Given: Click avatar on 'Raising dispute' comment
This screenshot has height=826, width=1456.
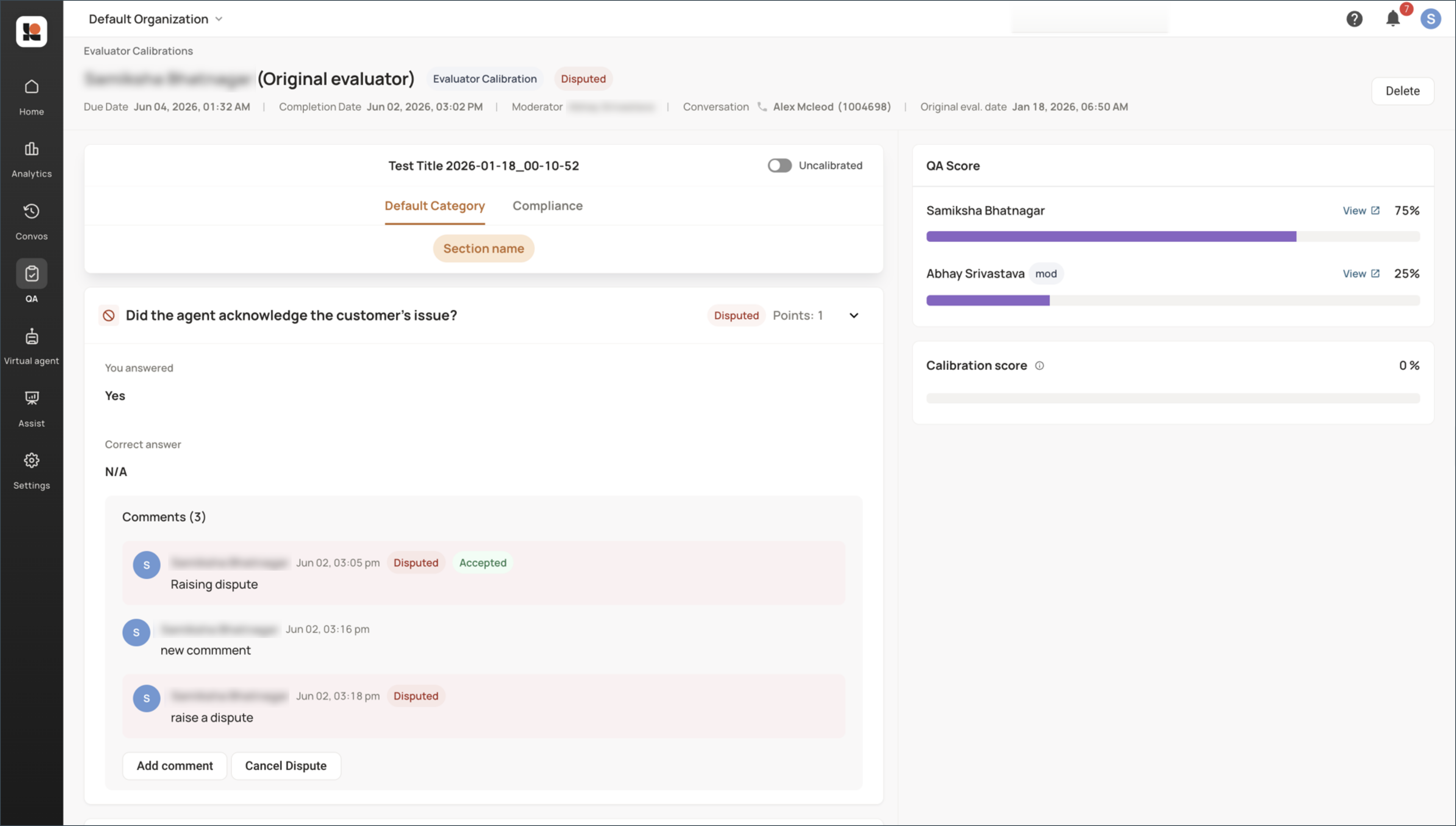Looking at the screenshot, I should click(146, 565).
